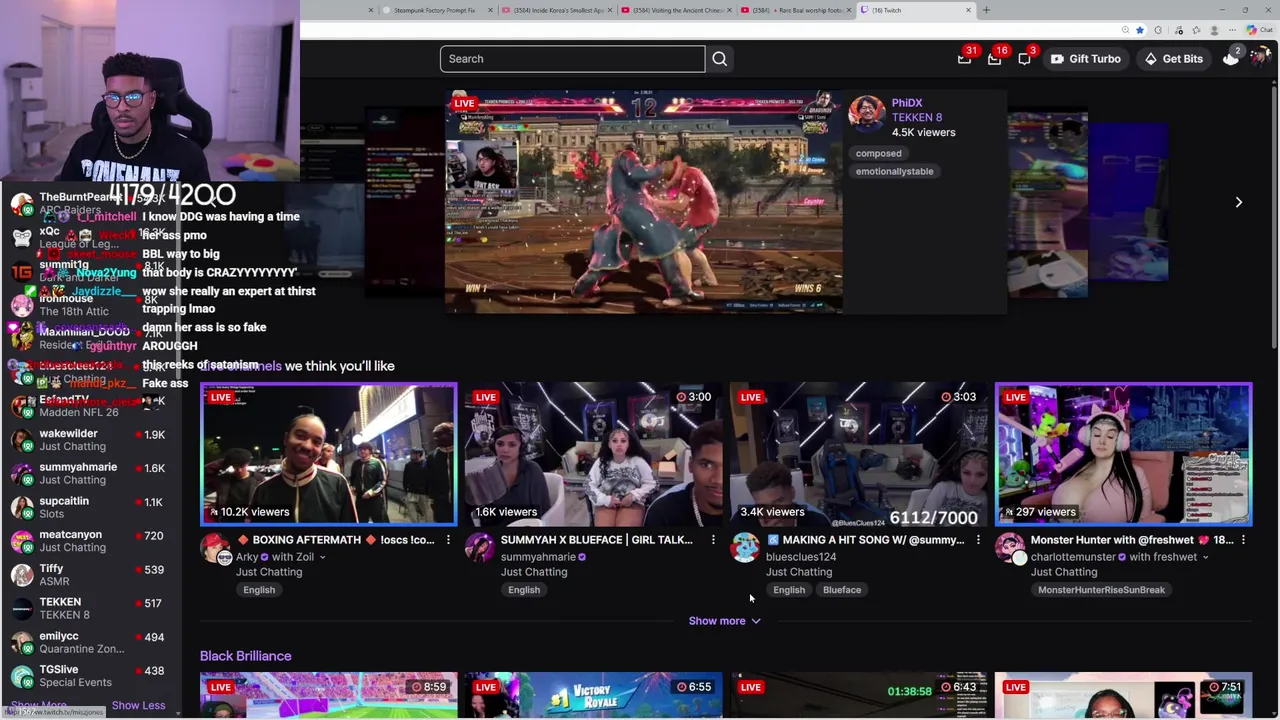Collapse sidebar list with Show Less
Image resolution: width=1280 pixels, height=720 pixels.
[138, 705]
